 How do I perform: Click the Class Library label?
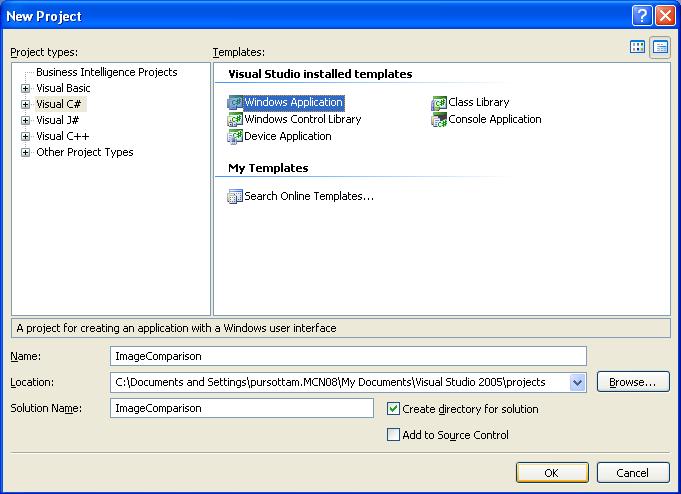[x=479, y=103]
